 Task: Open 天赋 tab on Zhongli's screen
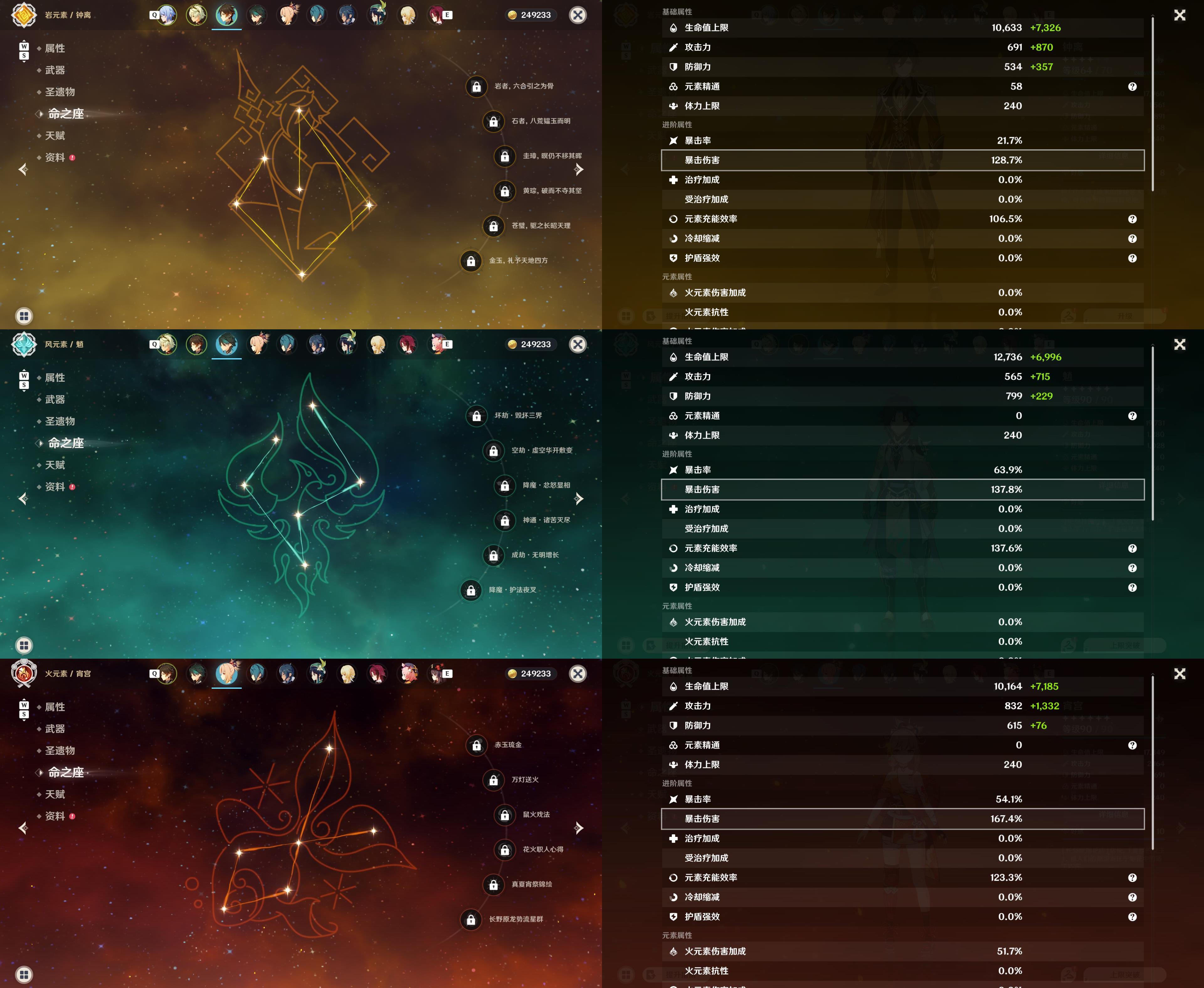[x=55, y=135]
